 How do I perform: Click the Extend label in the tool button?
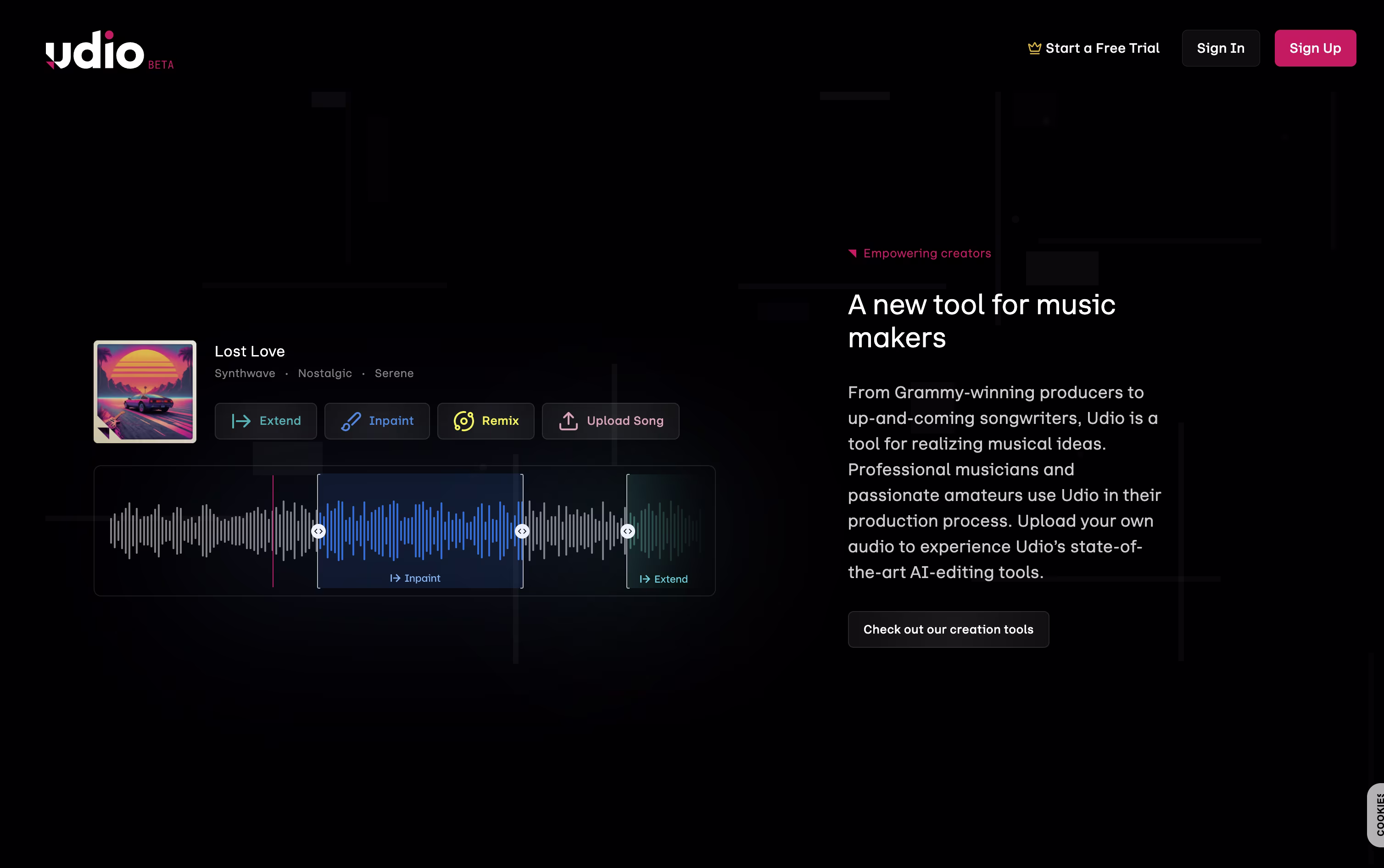pos(280,421)
